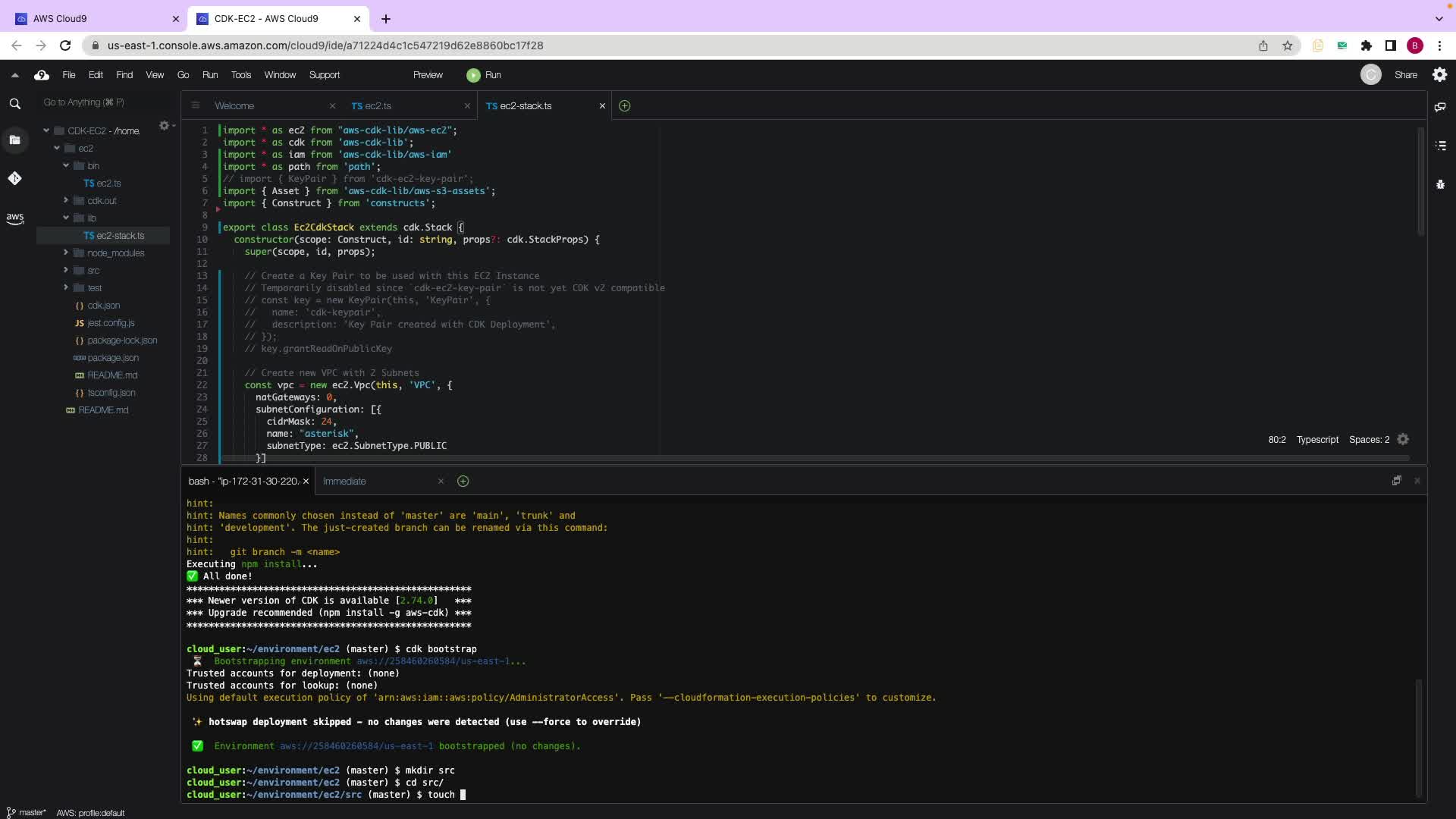
Task: Open file tree settings gear dropdown
Action: (165, 126)
